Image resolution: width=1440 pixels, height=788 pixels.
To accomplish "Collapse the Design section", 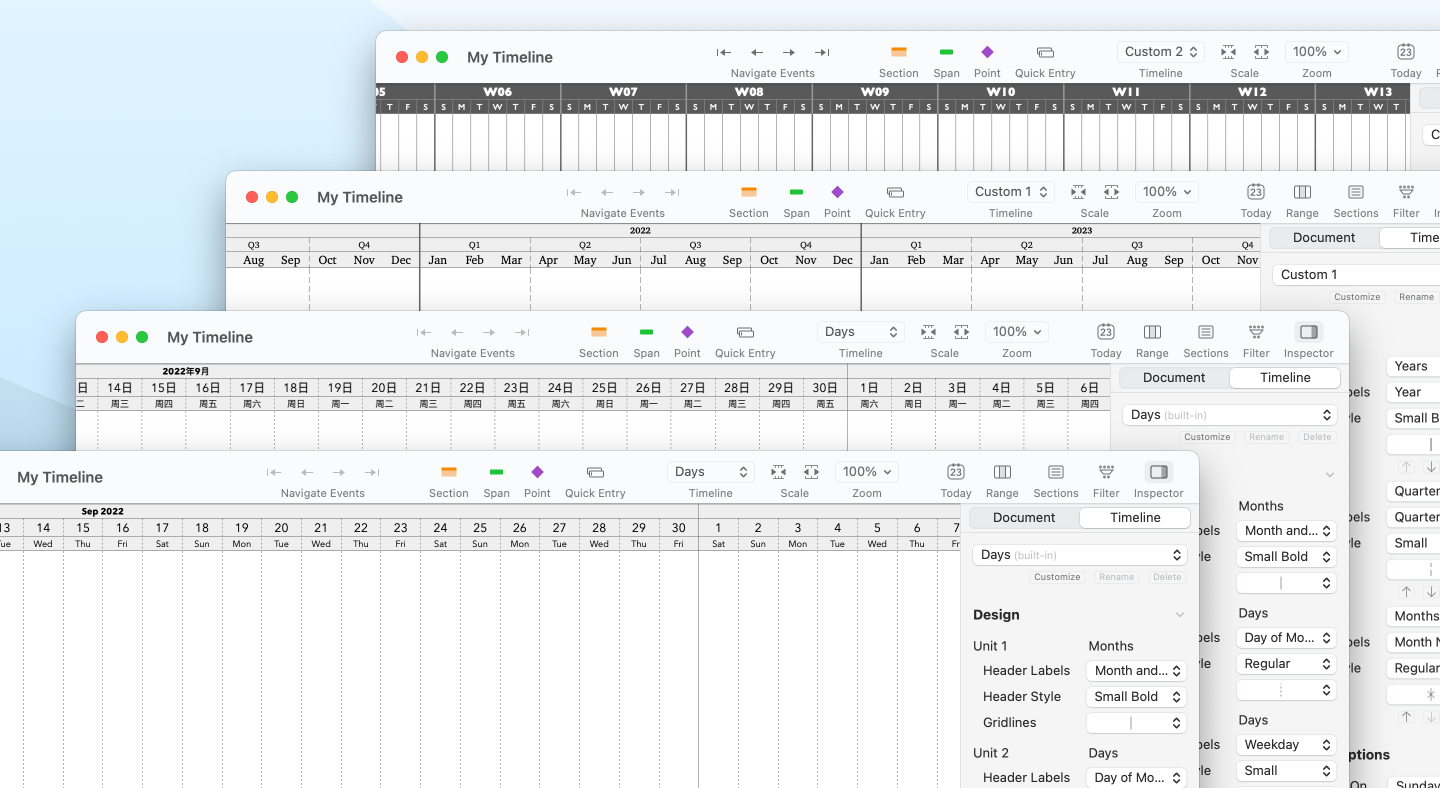I will coord(1179,614).
